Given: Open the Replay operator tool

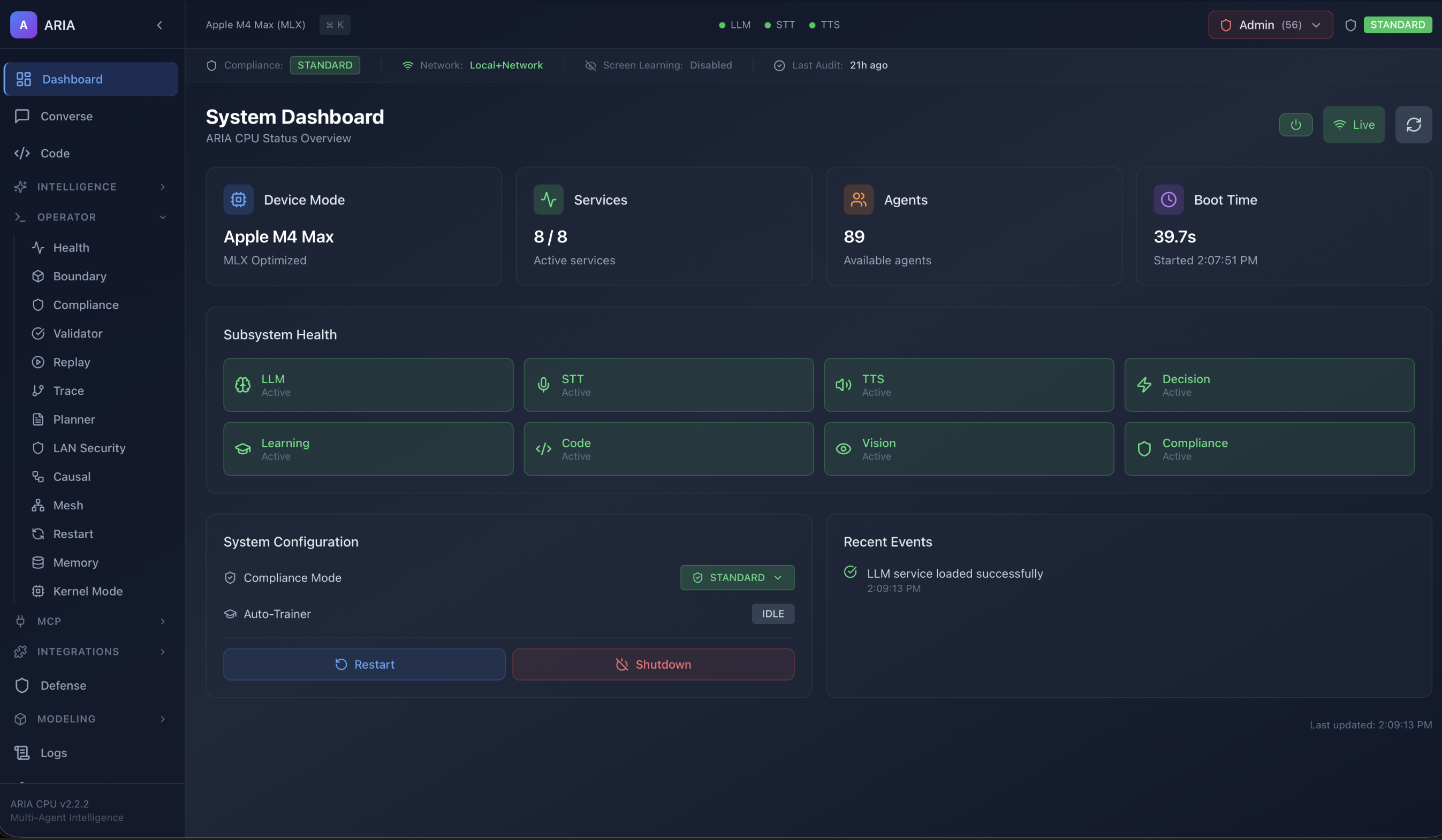Looking at the screenshot, I should pyautogui.click(x=71, y=361).
